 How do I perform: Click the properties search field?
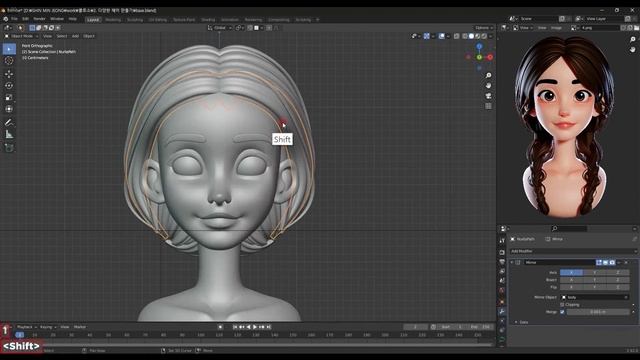pos(569,229)
